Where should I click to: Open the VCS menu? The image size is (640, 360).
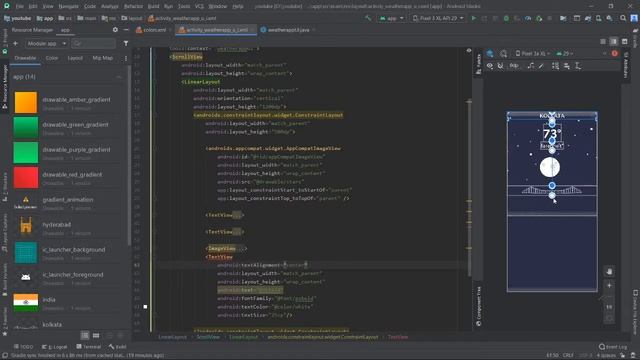pos(199,6)
